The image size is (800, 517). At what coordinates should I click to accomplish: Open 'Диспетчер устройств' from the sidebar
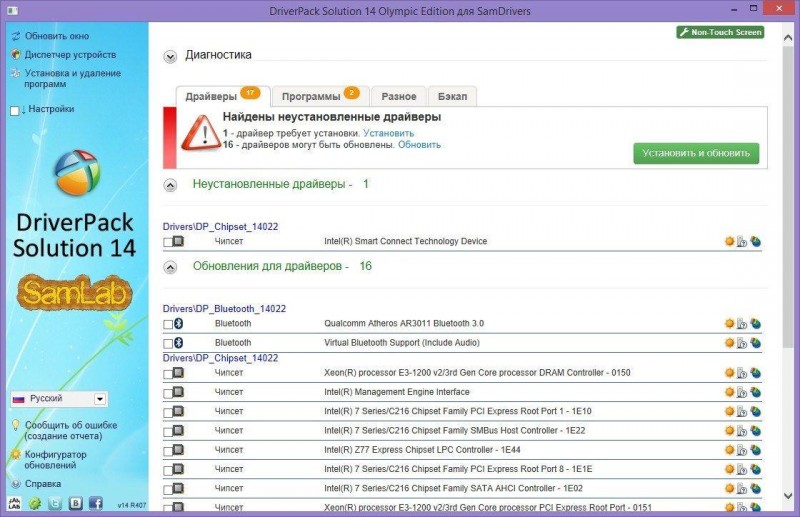[70, 55]
